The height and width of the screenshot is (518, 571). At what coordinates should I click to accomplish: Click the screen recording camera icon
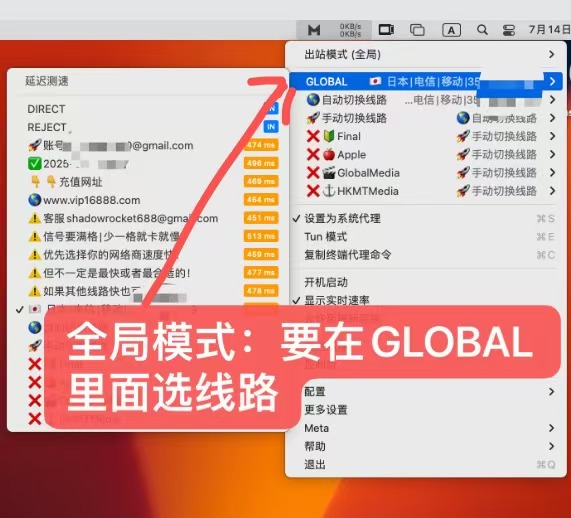[386, 30]
